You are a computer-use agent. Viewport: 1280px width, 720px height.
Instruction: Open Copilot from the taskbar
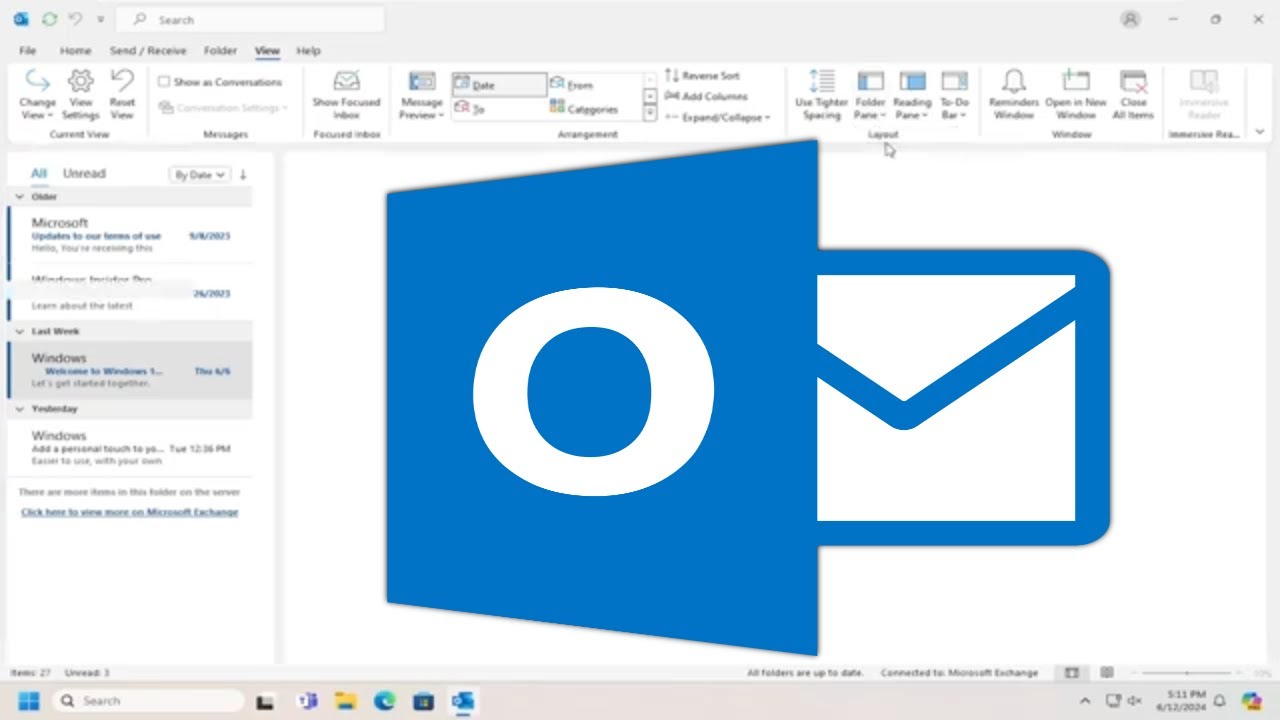click(x=1252, y=701)
